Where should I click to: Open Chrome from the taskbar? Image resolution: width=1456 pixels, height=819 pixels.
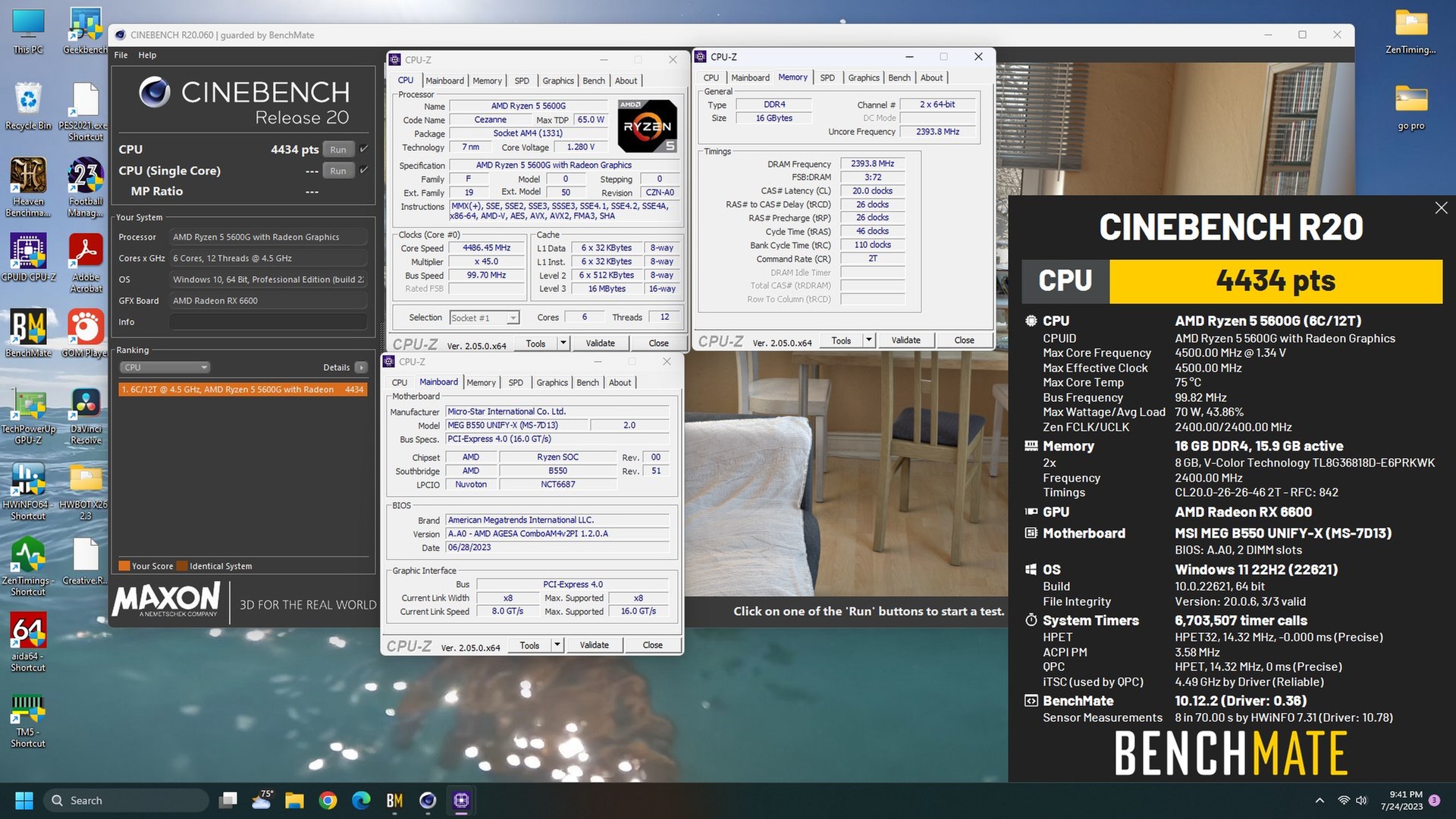pos(328,801)
